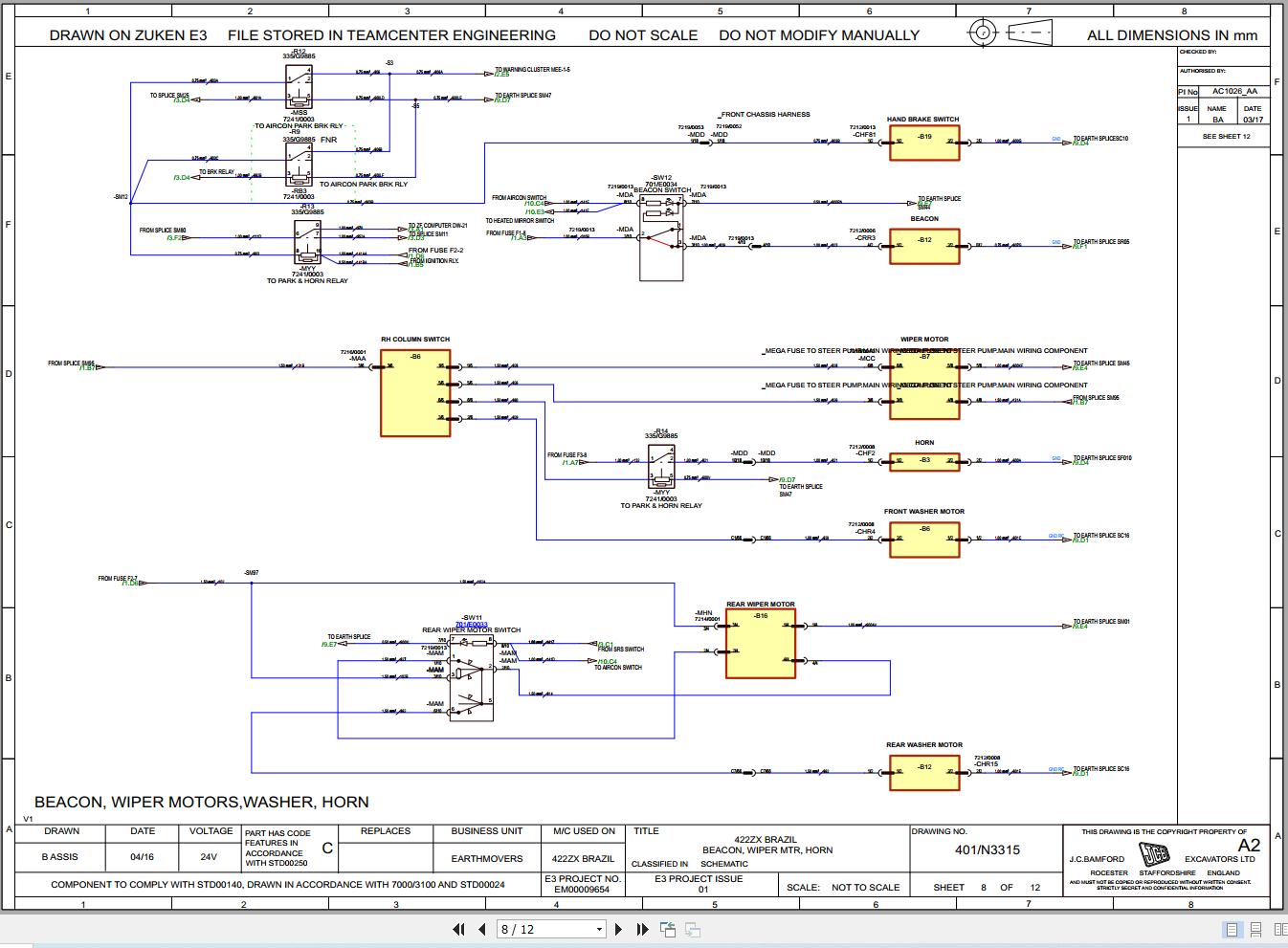Screen dimensions: 1288x948
Task: Click the 'TO EARTH SPLICE SM01' reference
Action: (x=1101, y=622)
